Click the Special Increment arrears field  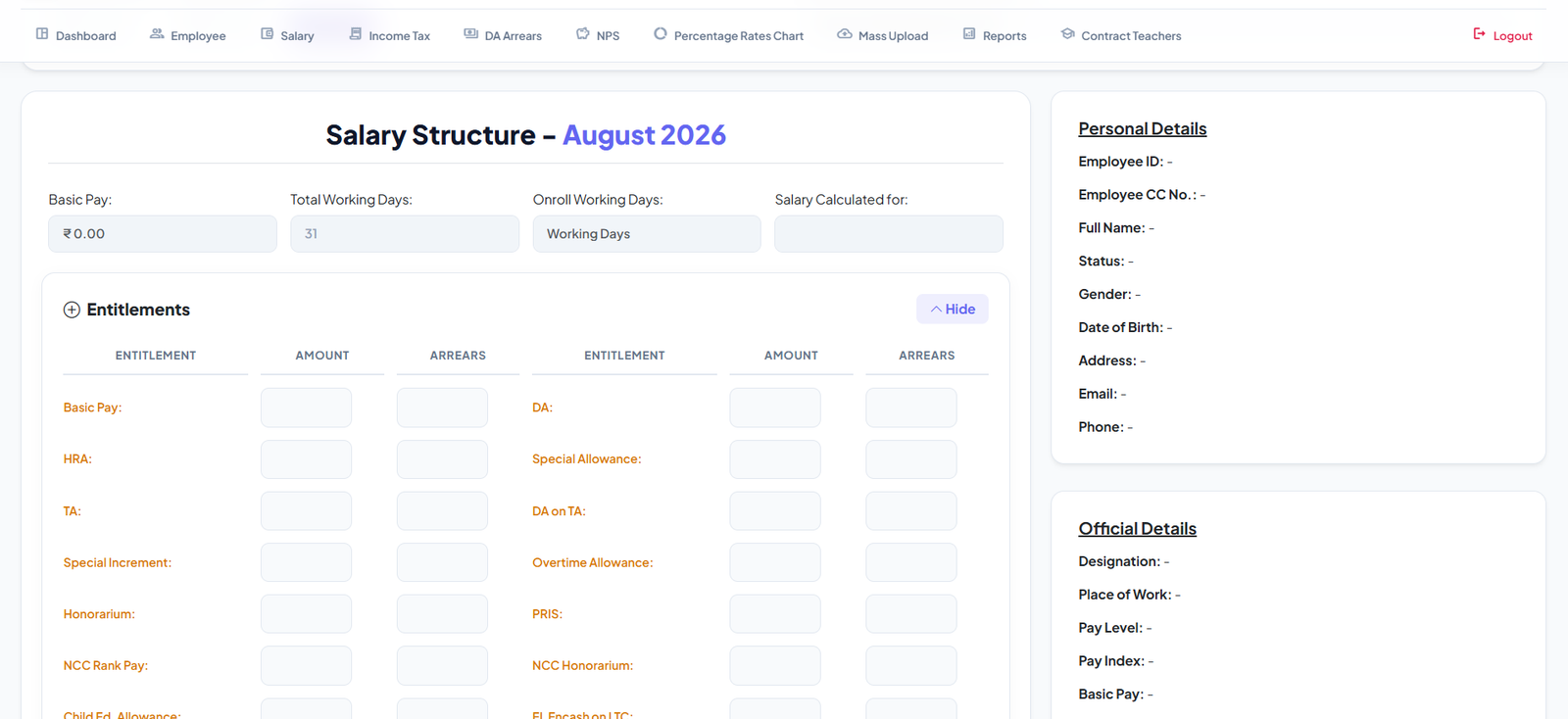tap(442, 562)
